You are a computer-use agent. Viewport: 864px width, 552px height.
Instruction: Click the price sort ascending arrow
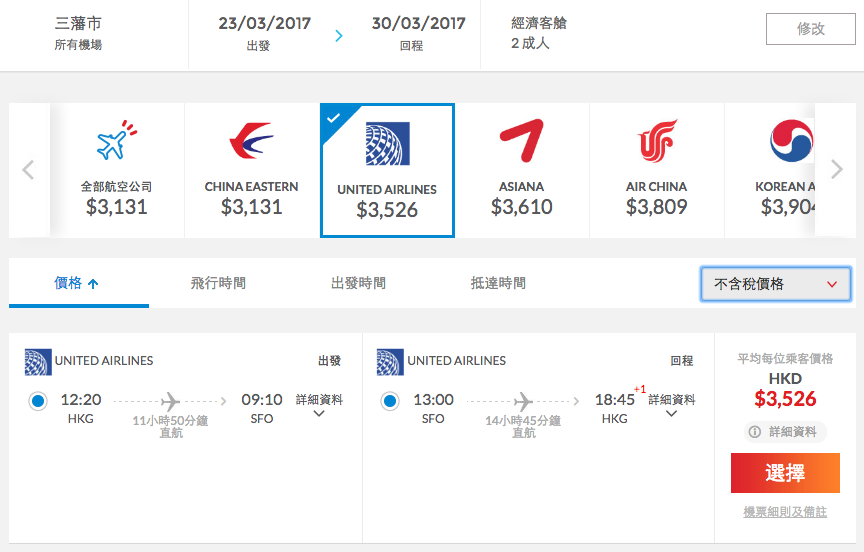[93, 284]
